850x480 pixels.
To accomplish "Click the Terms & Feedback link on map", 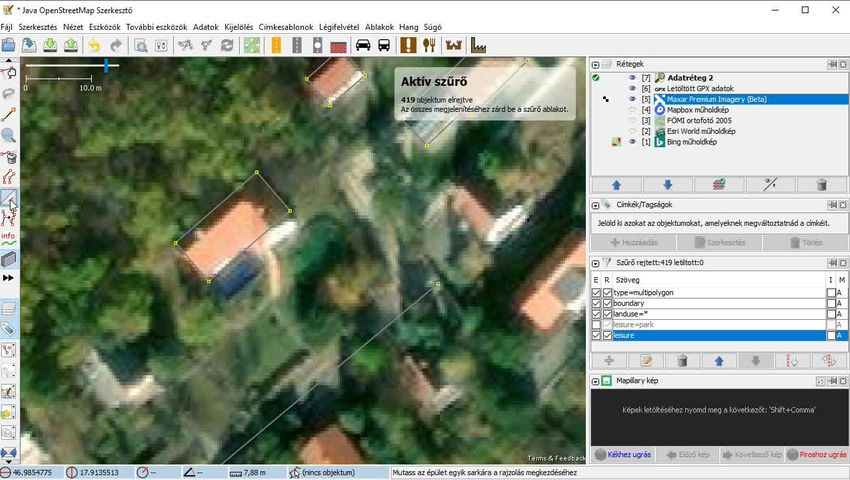I will click(556, 458).
